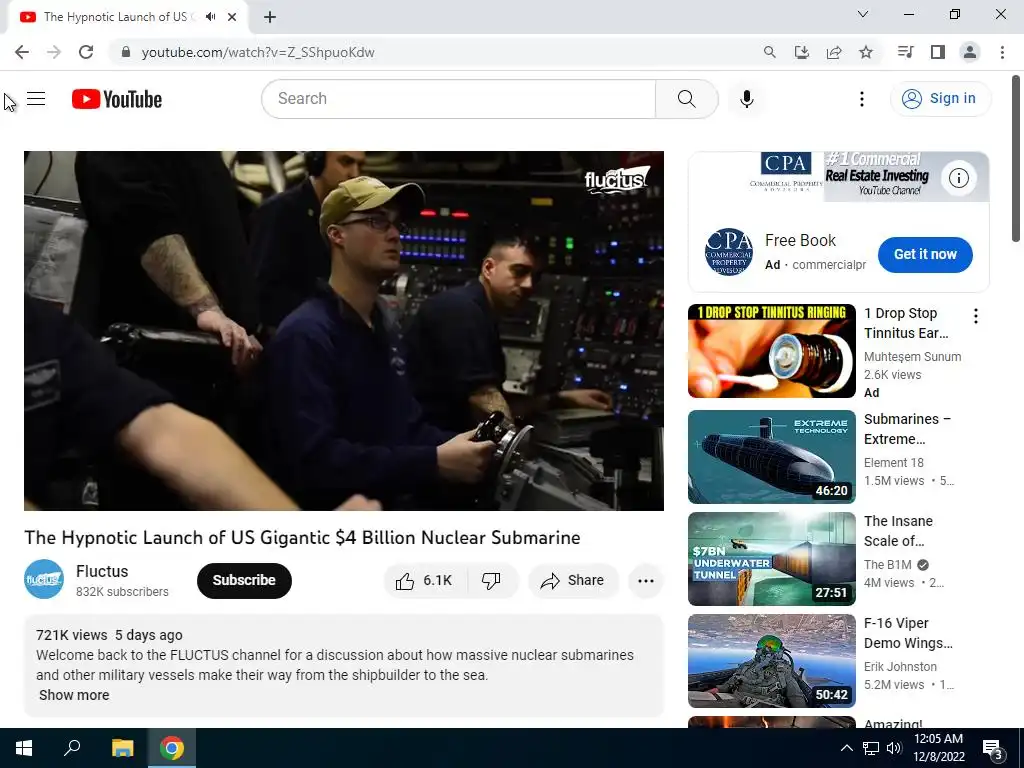Open the taskbar volume icon

click(893, 748)
